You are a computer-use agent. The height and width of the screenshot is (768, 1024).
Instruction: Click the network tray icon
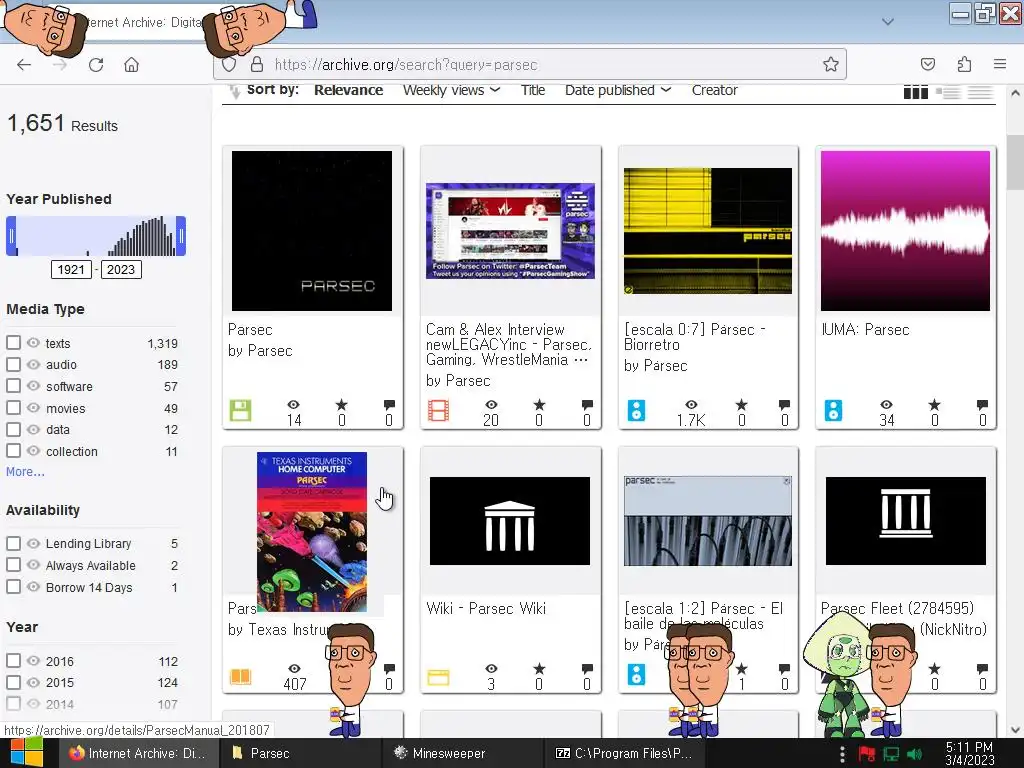(891, 754)
